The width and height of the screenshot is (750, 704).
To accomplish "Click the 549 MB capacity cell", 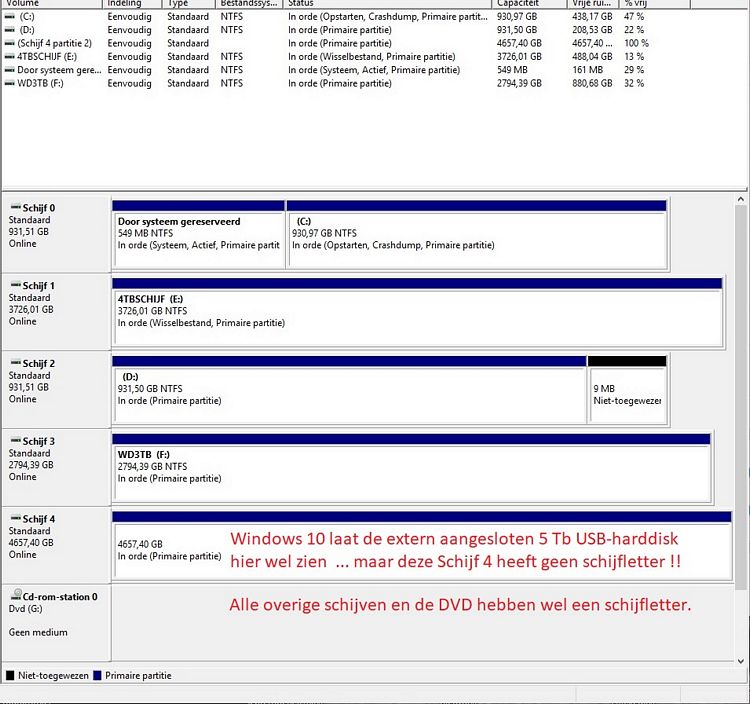I will coord(512,70).
